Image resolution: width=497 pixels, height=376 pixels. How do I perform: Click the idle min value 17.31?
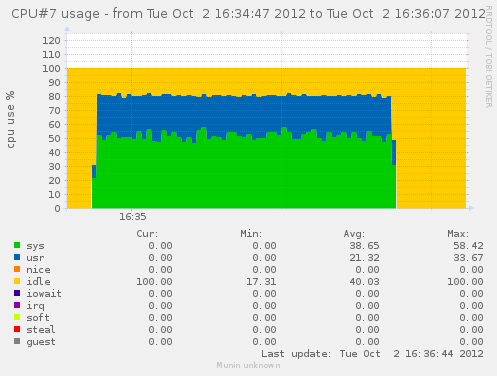261,282
